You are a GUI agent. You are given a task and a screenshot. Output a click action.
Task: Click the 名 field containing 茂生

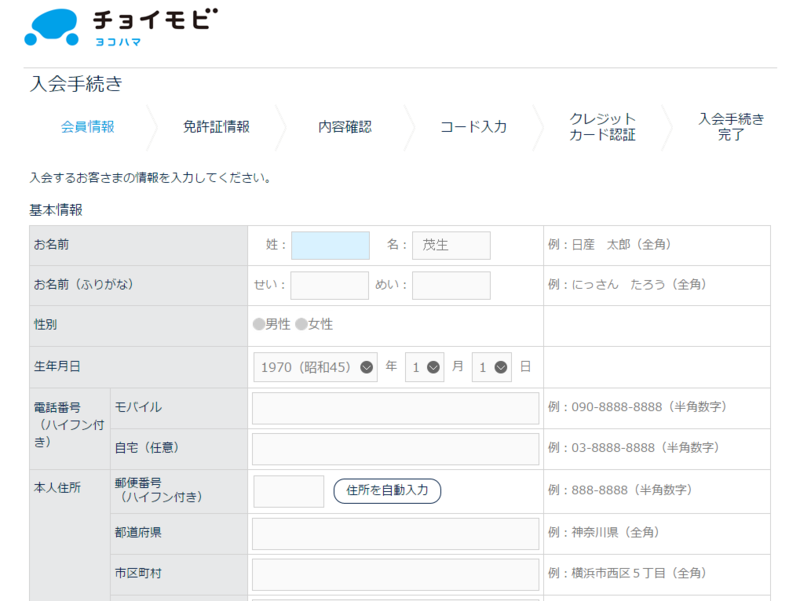451,245
